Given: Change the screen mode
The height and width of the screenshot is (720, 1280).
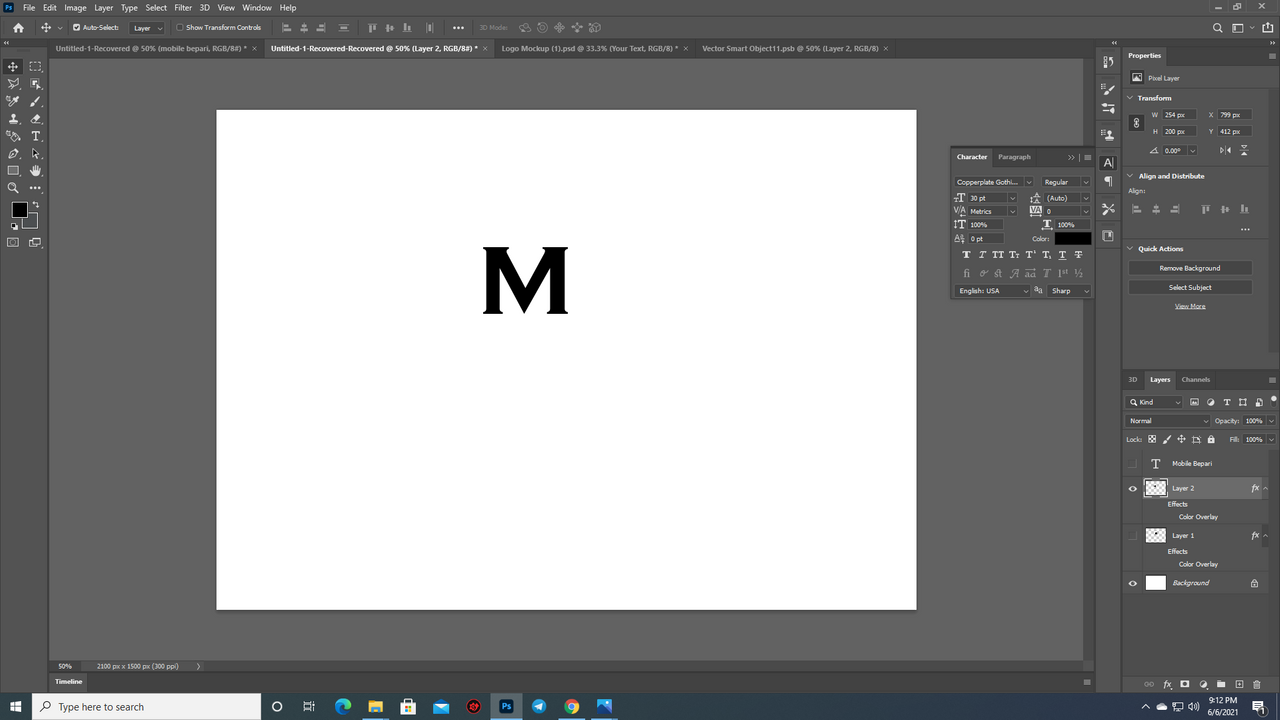Looking at the screenshot, I should pos(36,242).
